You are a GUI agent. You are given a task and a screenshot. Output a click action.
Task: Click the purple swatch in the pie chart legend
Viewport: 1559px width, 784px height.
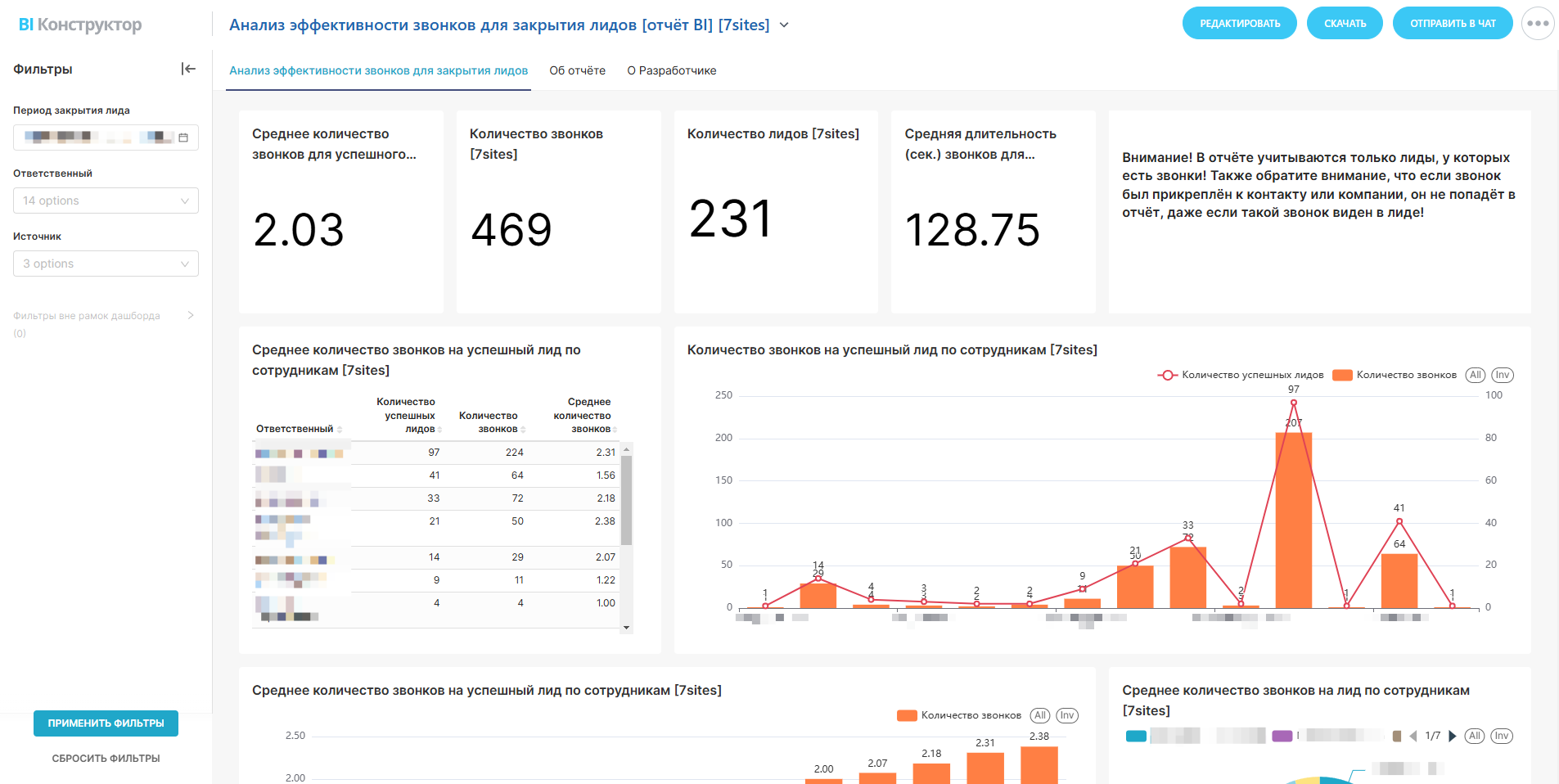(x=1282, y=736)
